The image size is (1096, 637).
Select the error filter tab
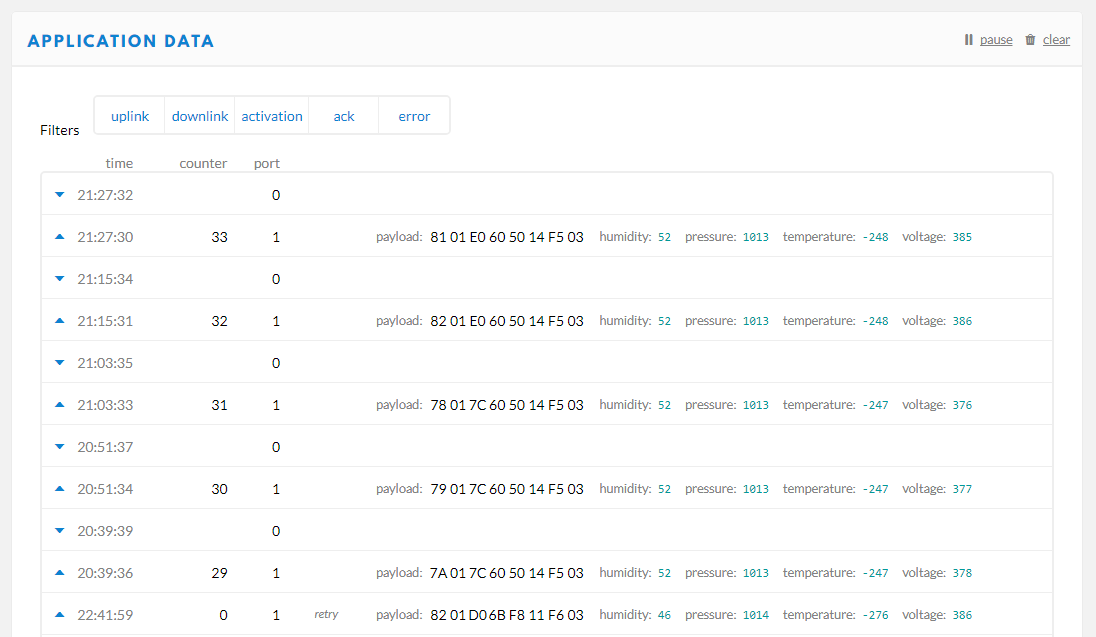pyautogui.click(x=413, y=115)
